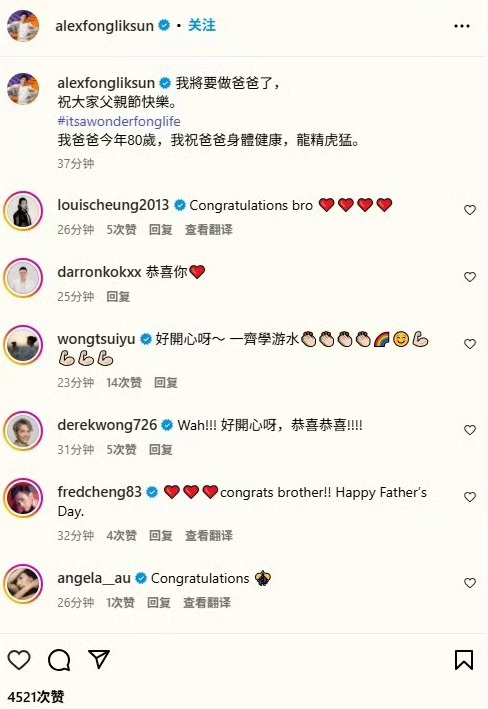Like louischeung2013's comment

470,210
